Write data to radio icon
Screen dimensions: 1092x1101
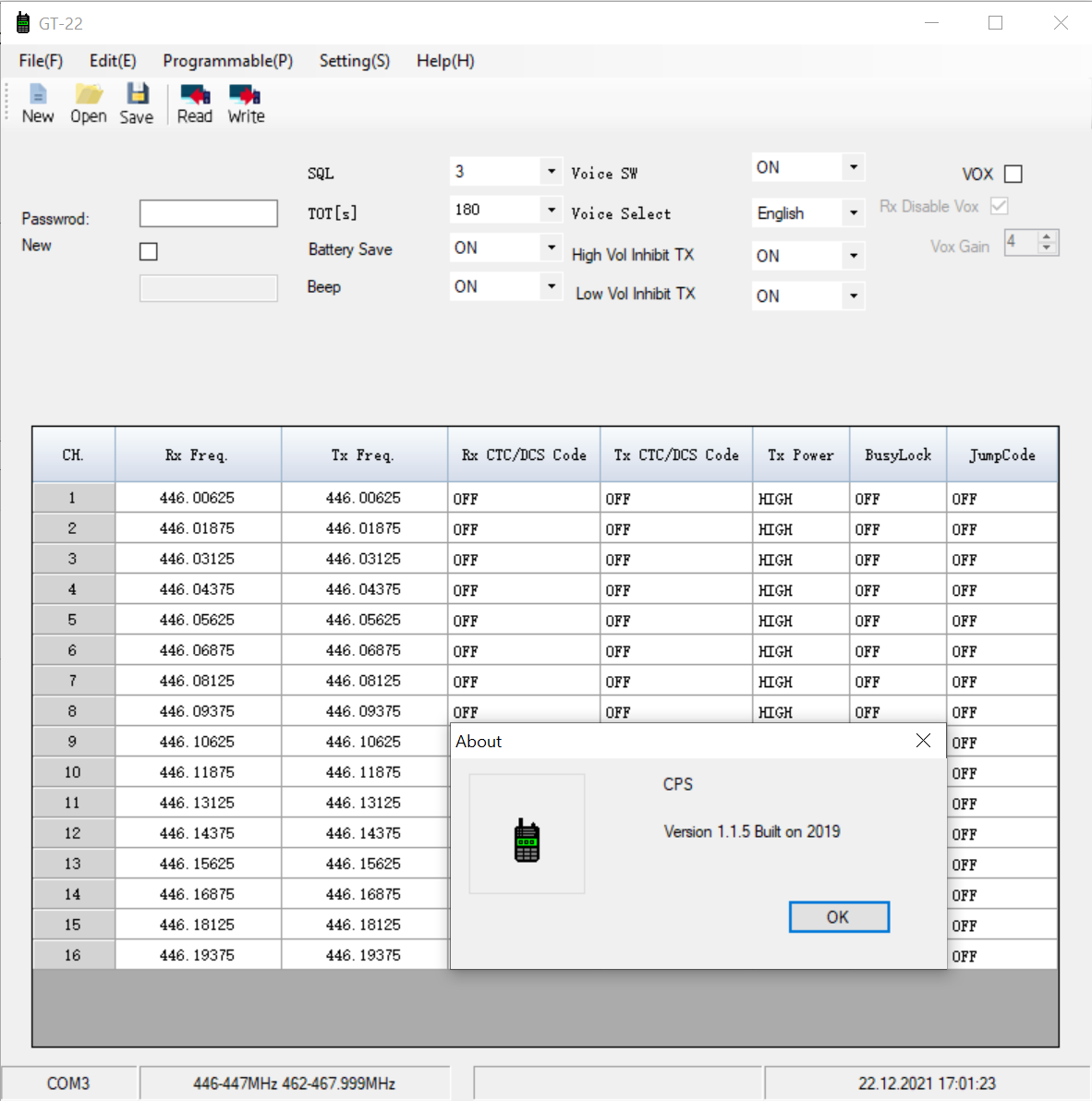pos(246,104)
